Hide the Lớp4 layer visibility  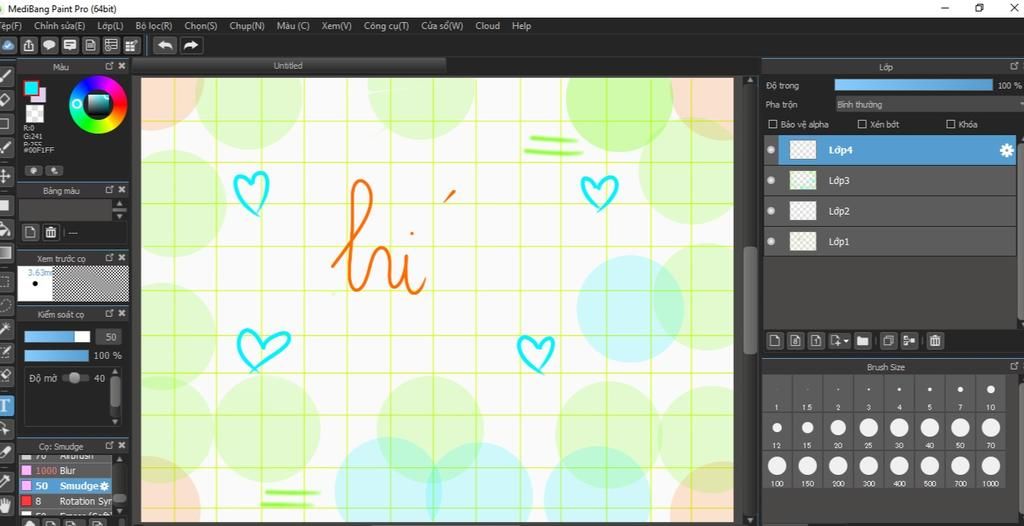click(x=771, y=150)
